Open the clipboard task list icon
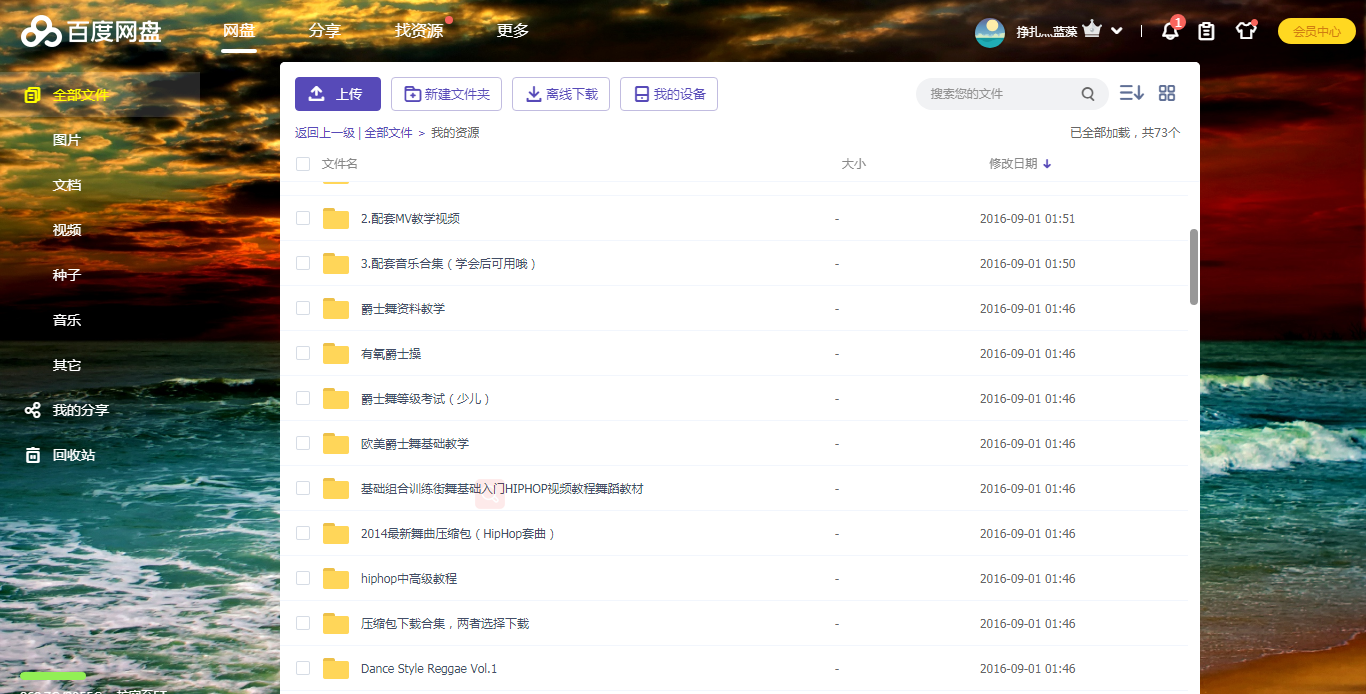 pyautogui.click(x=1207, y=31)
